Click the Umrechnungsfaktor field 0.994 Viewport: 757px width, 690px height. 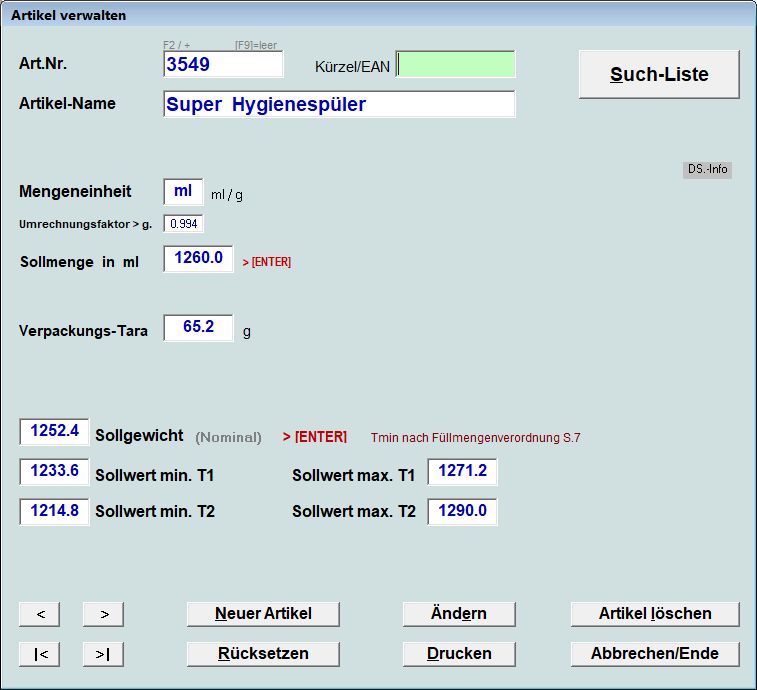(184, 224)
